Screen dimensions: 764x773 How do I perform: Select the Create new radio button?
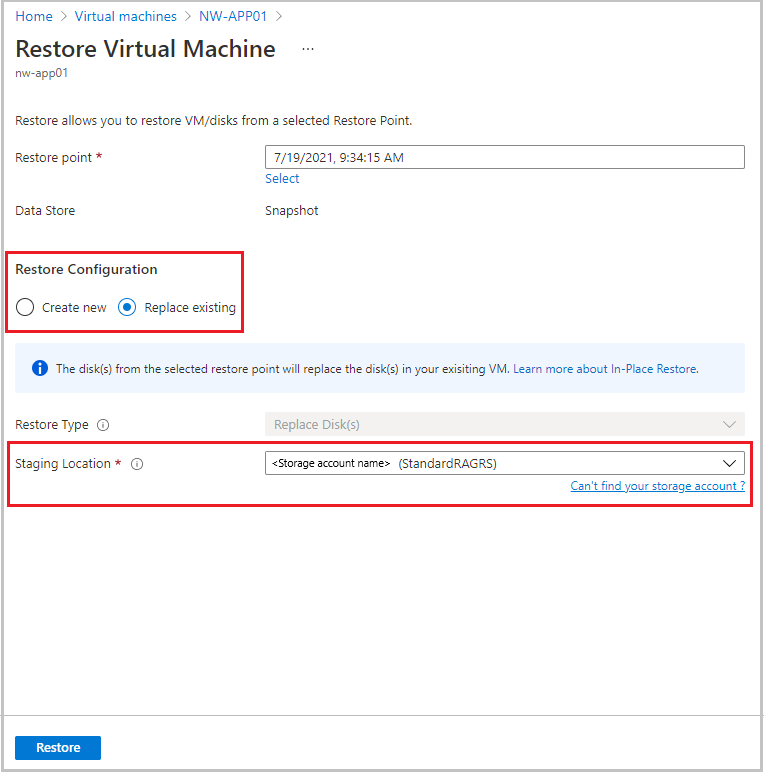coord(25,307)
